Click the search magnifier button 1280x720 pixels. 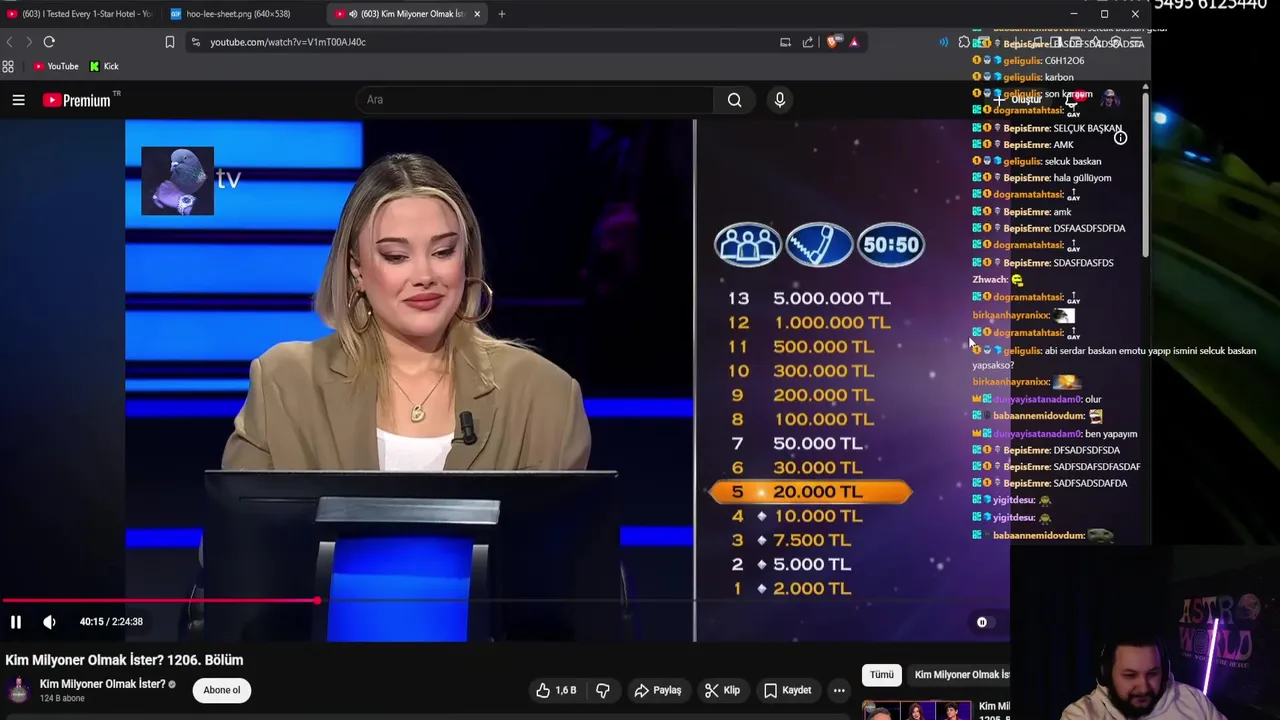735,100
